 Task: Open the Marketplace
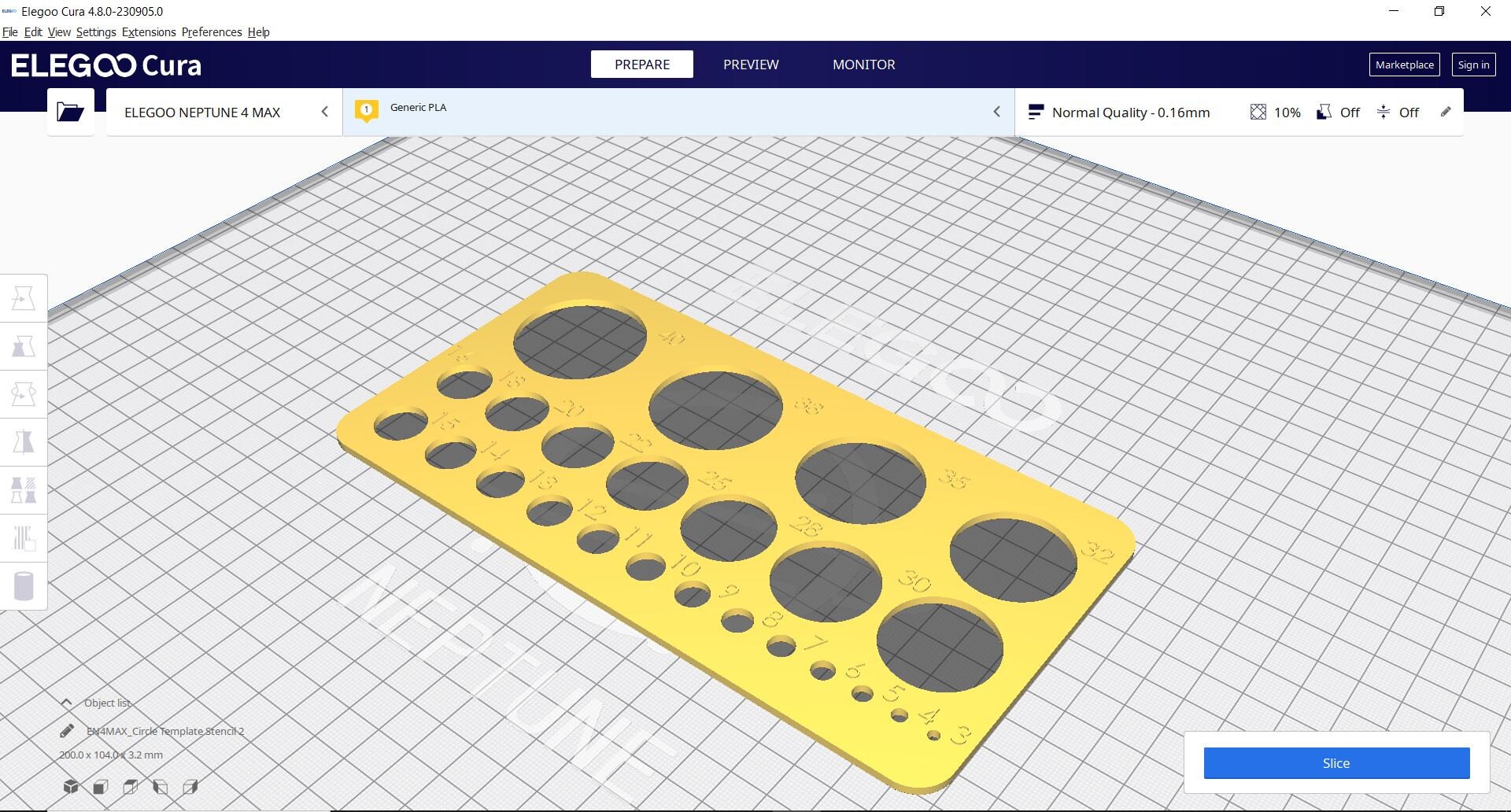click(1404, 65)
